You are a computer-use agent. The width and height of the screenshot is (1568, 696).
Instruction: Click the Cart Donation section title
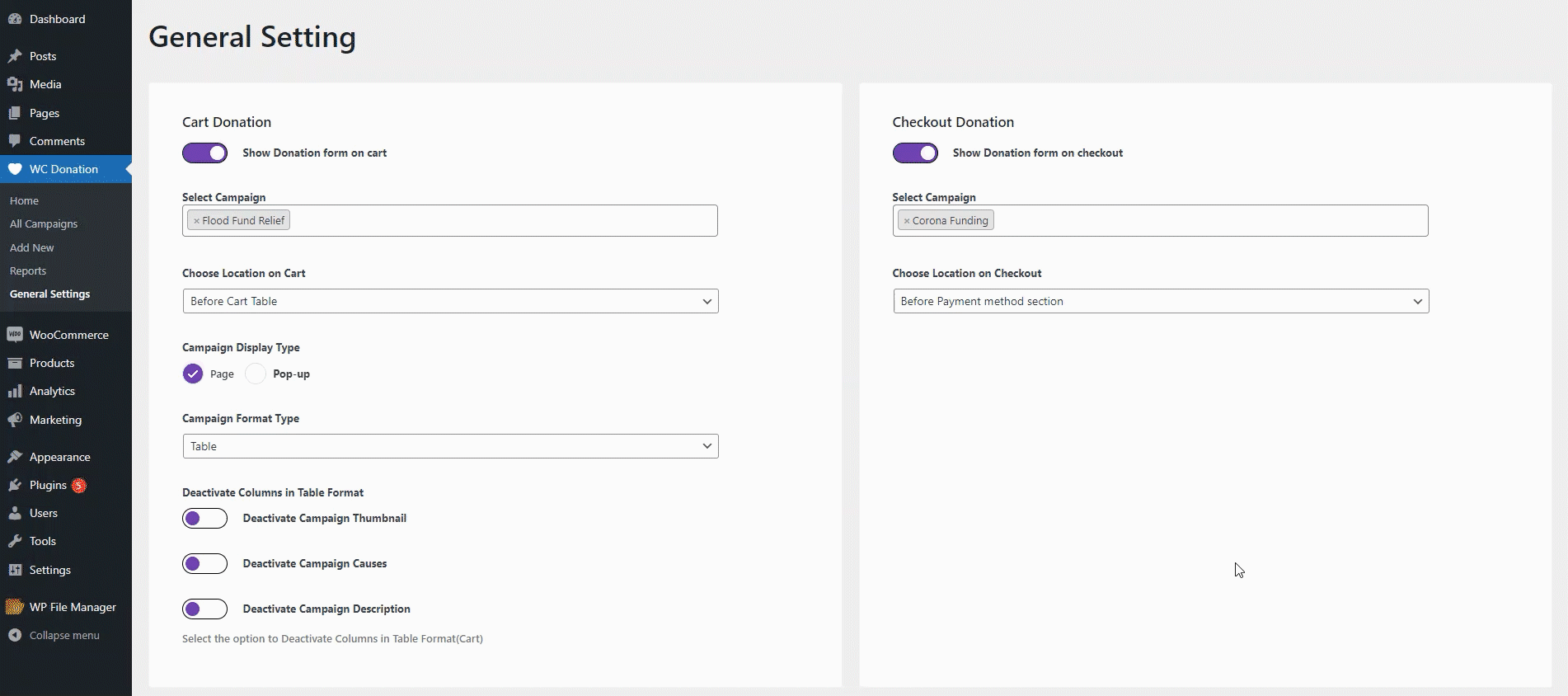[227, 122]
